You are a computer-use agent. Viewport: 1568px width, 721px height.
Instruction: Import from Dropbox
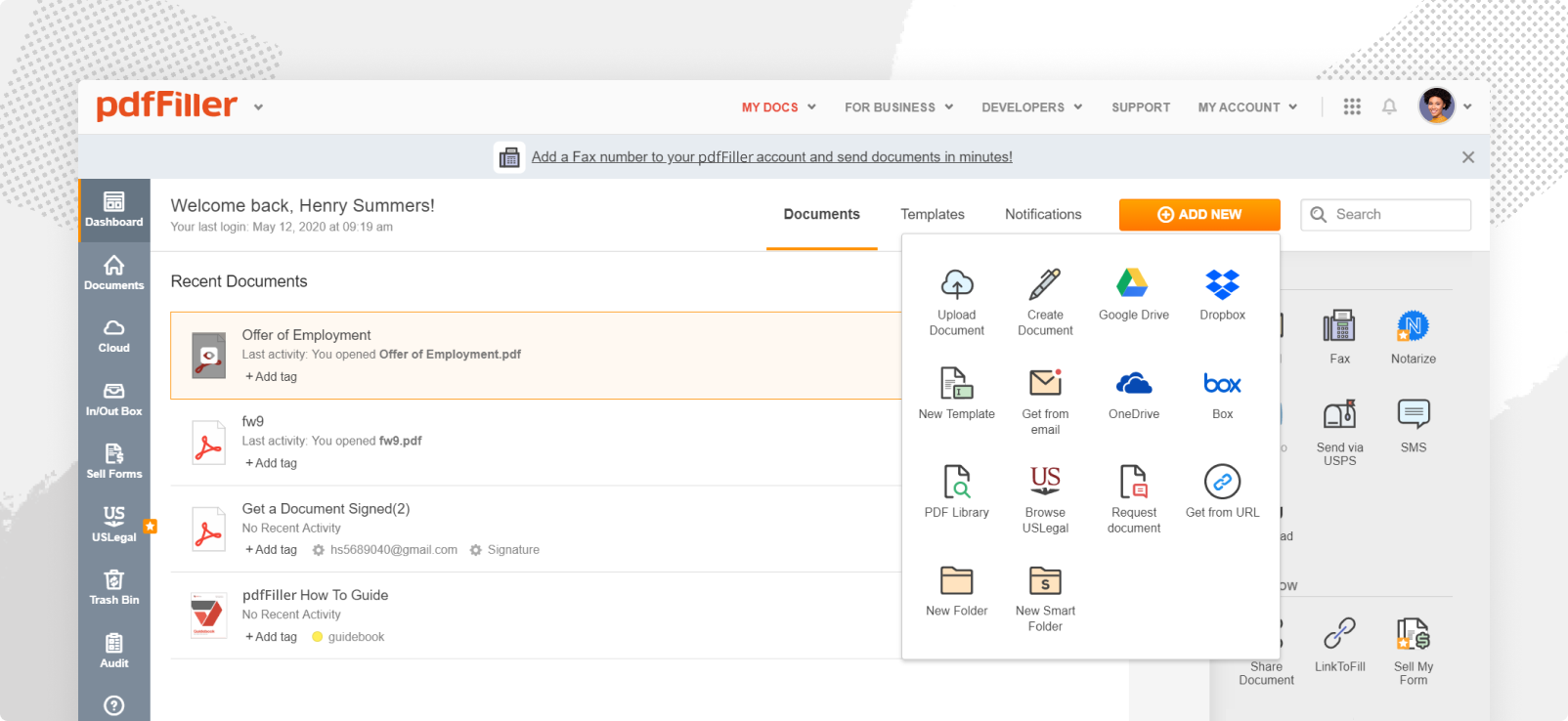[1222, 294]
